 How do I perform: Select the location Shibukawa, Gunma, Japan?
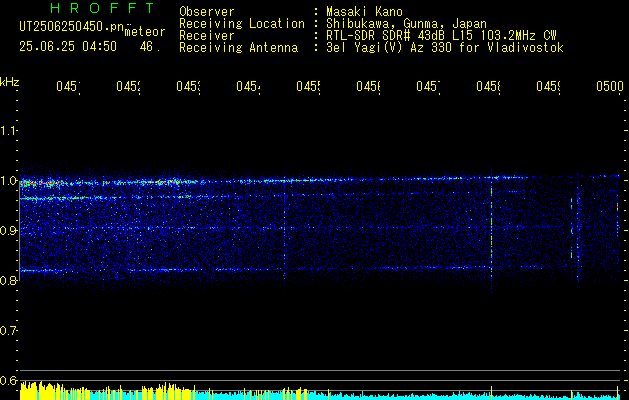406,24
